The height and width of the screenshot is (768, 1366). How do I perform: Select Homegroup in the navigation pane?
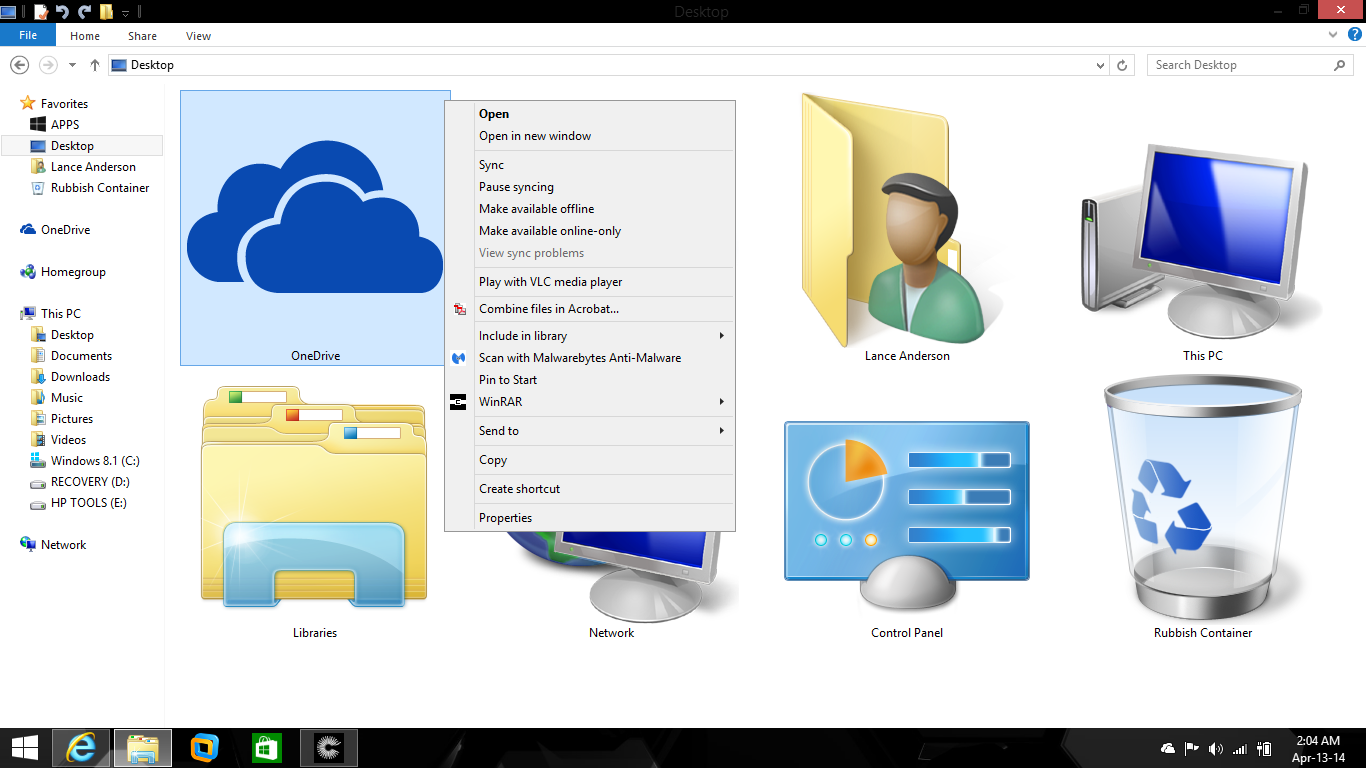point(73,272)
